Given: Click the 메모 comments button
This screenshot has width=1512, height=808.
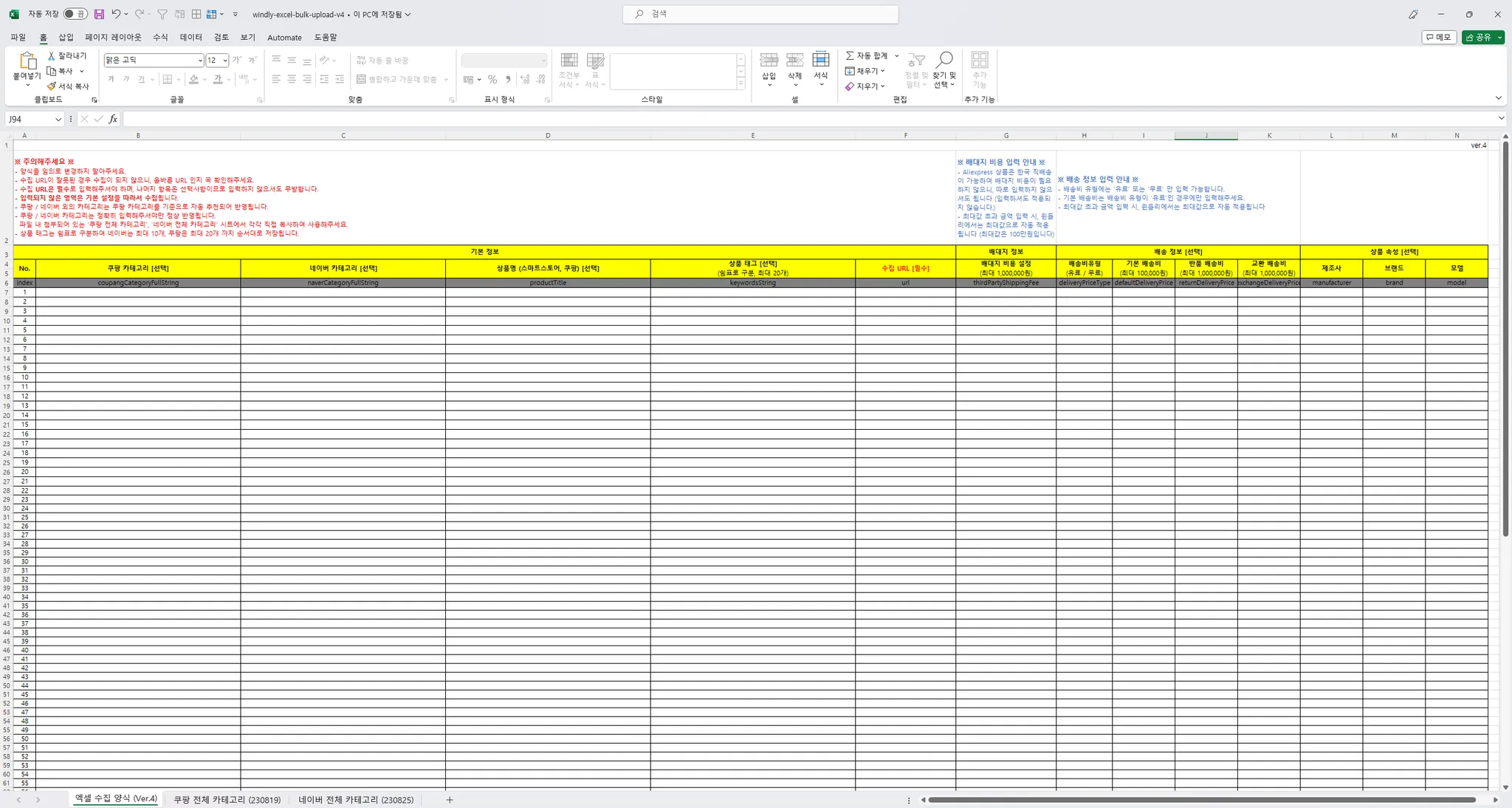Looking at the screenshot, I should click(x=1438, y=37).
